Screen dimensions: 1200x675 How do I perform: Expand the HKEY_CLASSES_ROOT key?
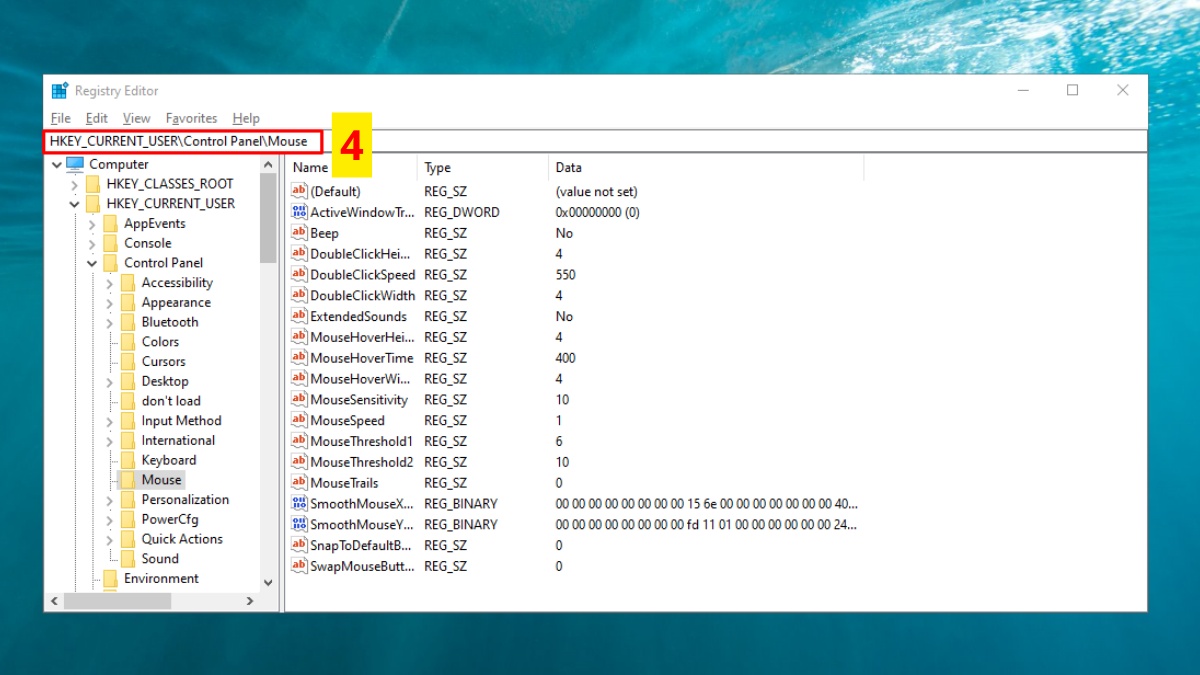[x=75, y=183]
